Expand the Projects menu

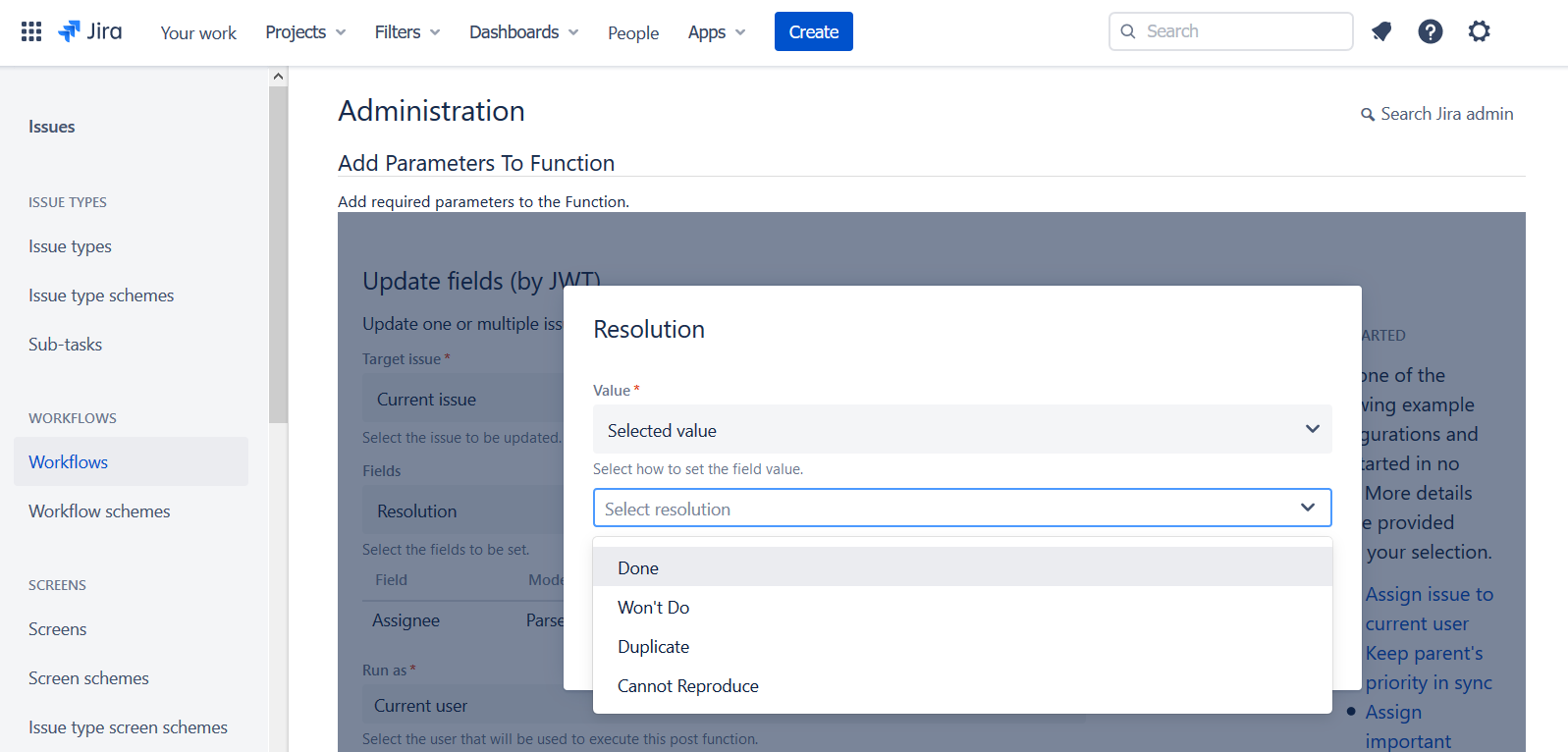tap(305, 32)
